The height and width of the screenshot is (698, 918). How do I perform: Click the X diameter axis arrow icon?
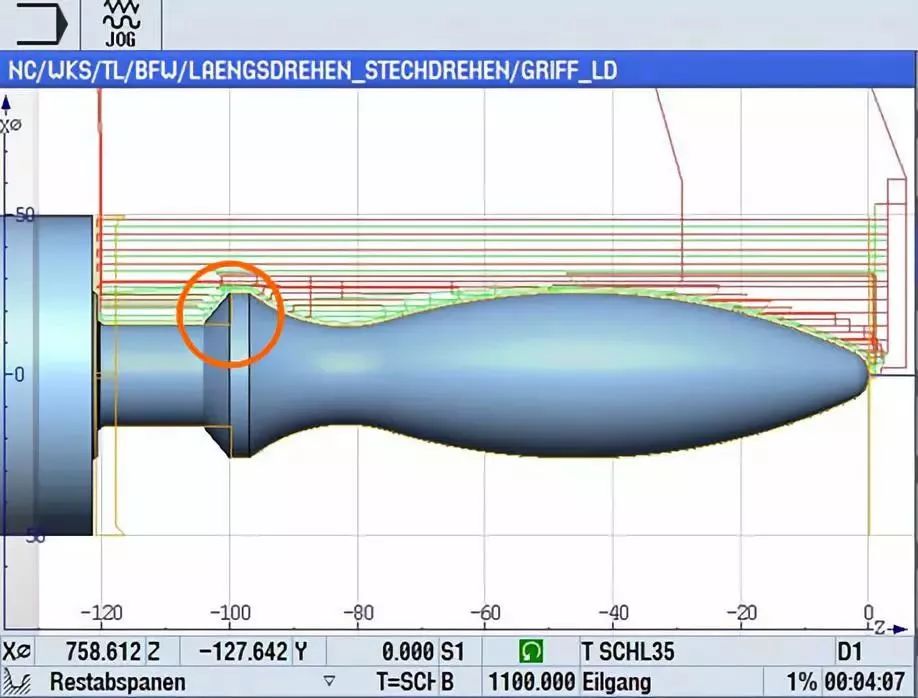[8, 105]
